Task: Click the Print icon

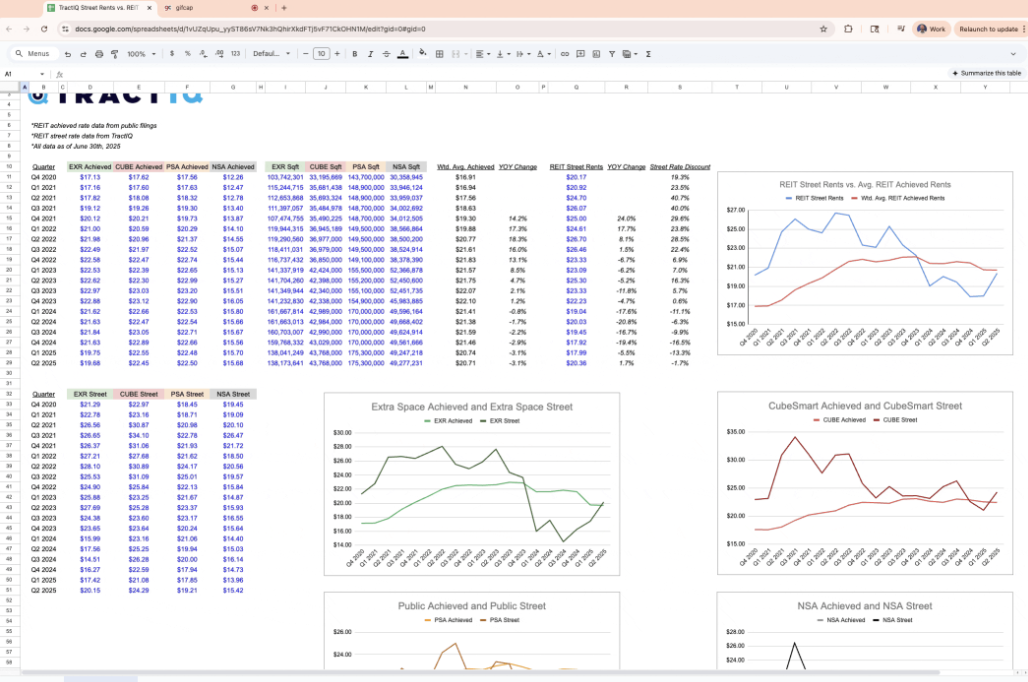Action: 98,54
